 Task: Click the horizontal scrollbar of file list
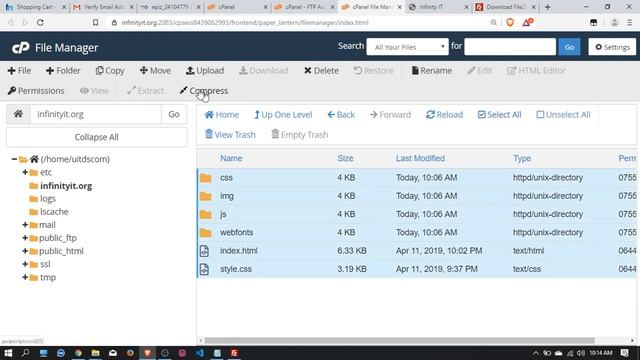click(x=399, y=340)
